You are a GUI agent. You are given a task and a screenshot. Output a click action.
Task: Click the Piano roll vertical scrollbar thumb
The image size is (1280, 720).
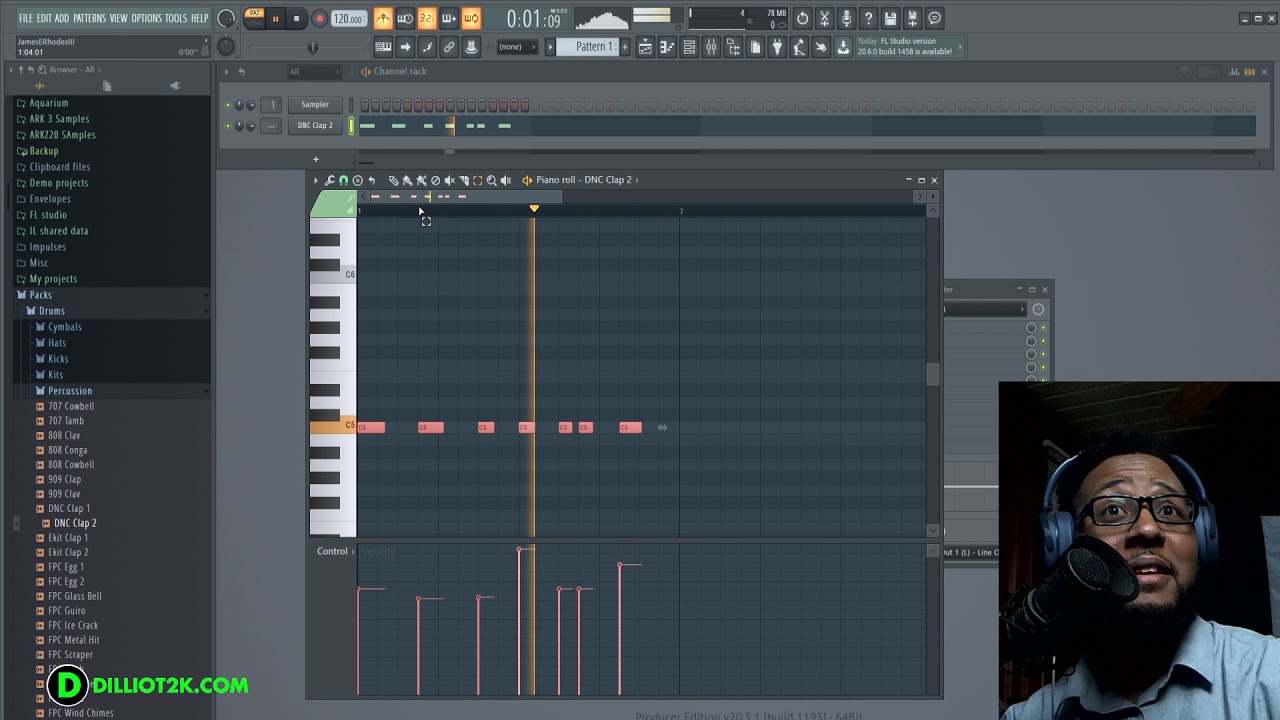933,374
